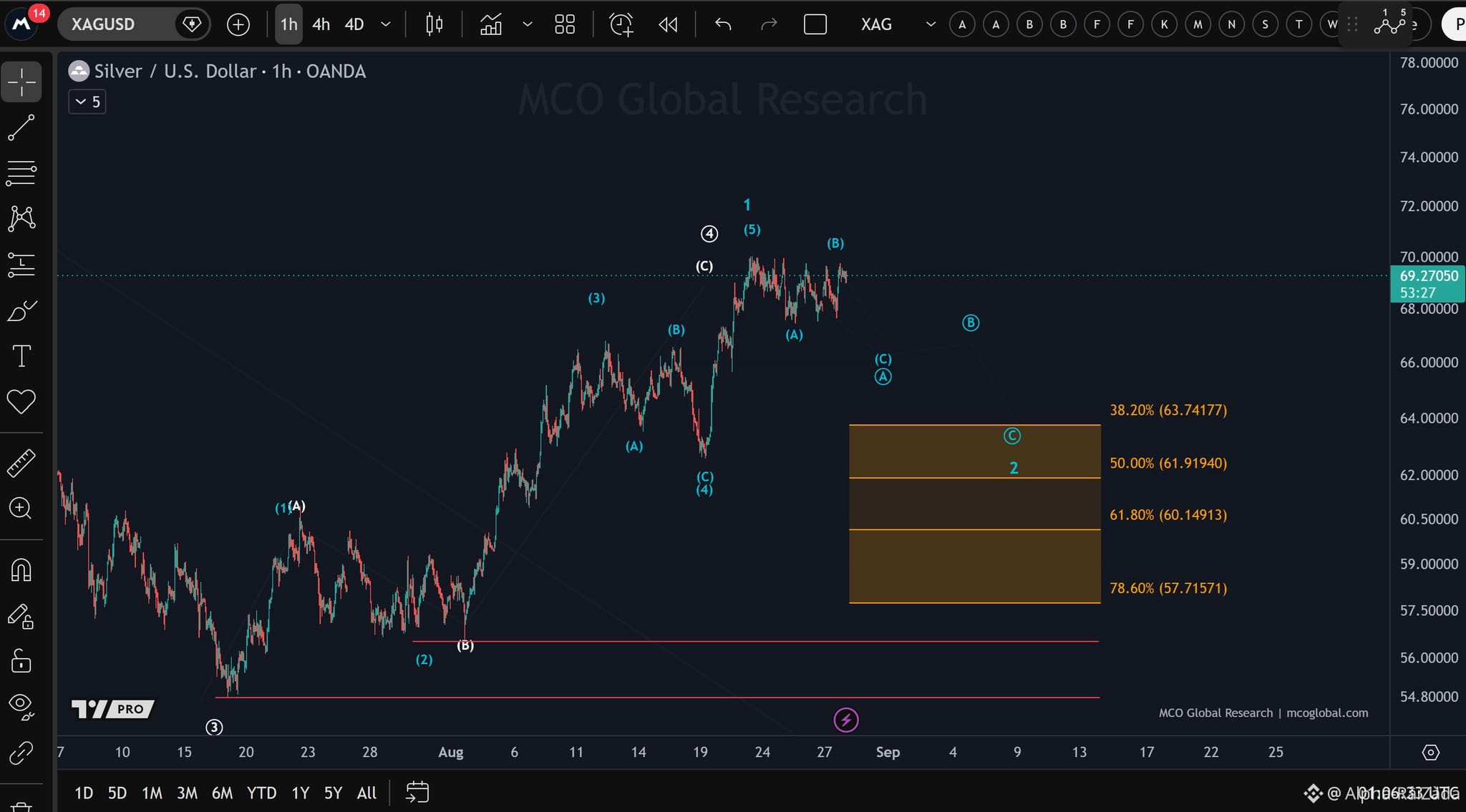Open the go to date calendar

417,792
